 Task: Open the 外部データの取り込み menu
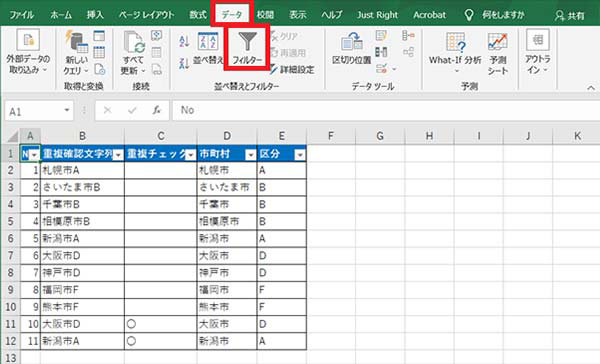[28, 52]
